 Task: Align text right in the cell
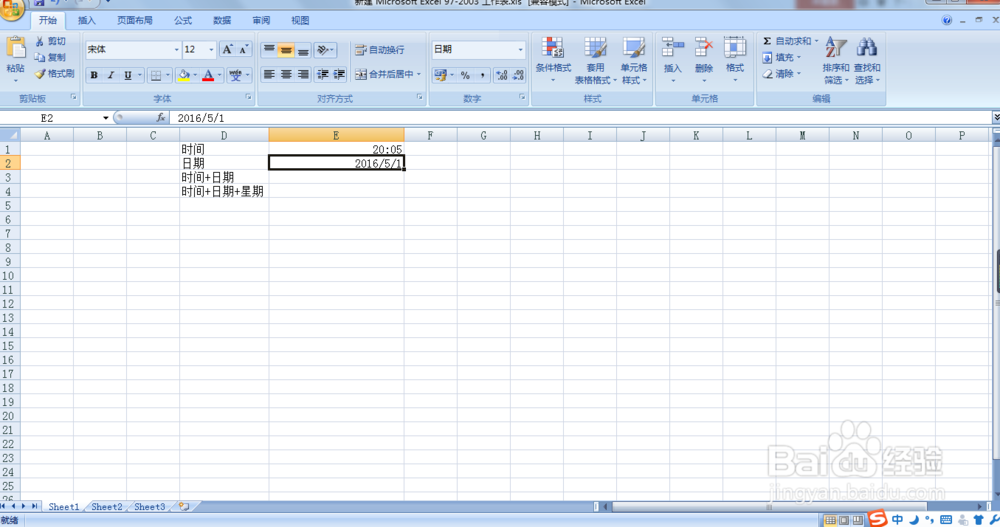point(303,75)
